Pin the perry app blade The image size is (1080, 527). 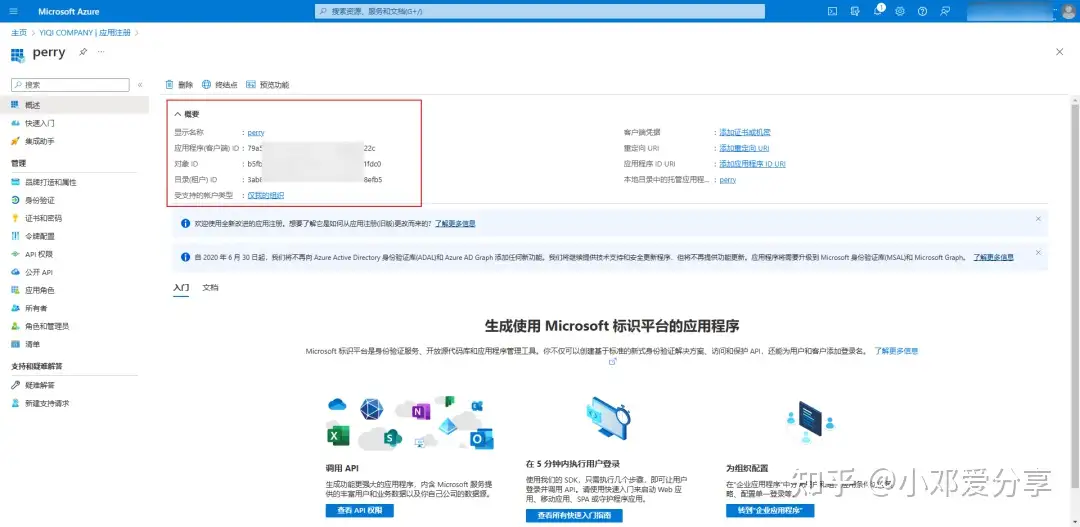pos(83,52)
